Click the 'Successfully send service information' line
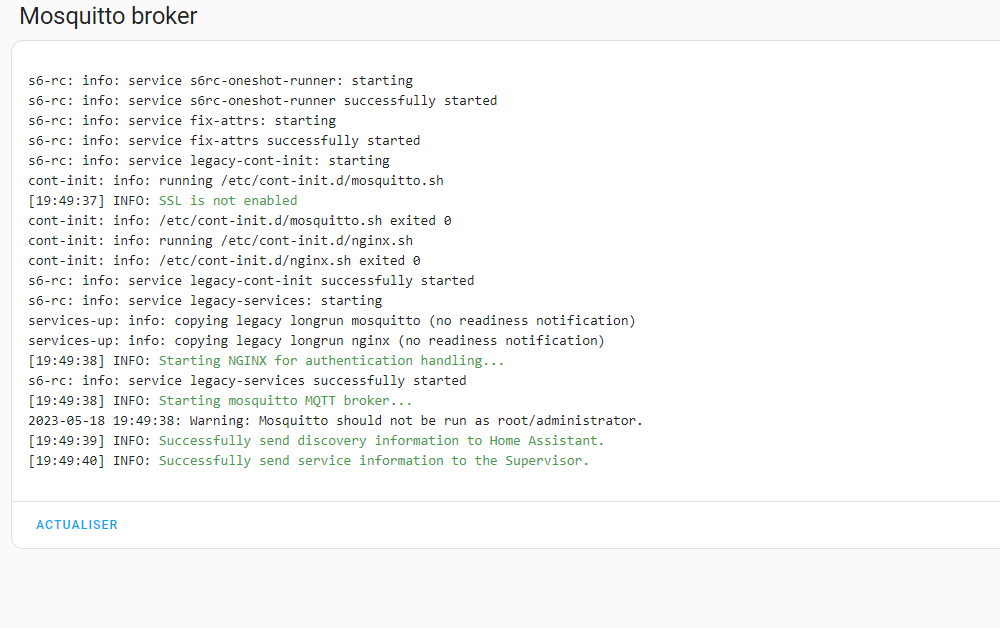This screenshot has height=628, width=1000. (374, 461)
